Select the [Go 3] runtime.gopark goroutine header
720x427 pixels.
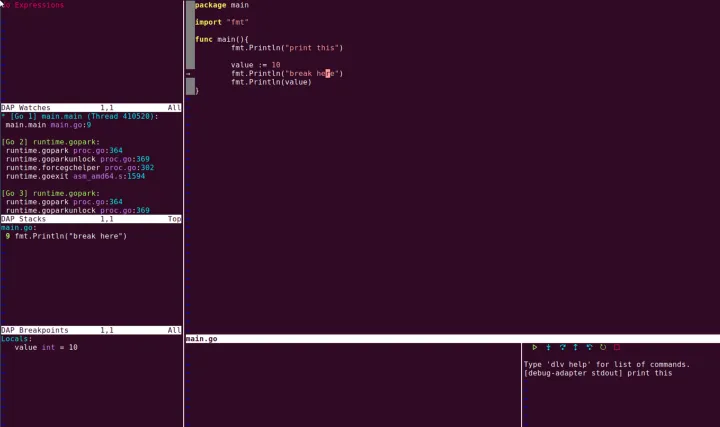click(x=51, y=193)
